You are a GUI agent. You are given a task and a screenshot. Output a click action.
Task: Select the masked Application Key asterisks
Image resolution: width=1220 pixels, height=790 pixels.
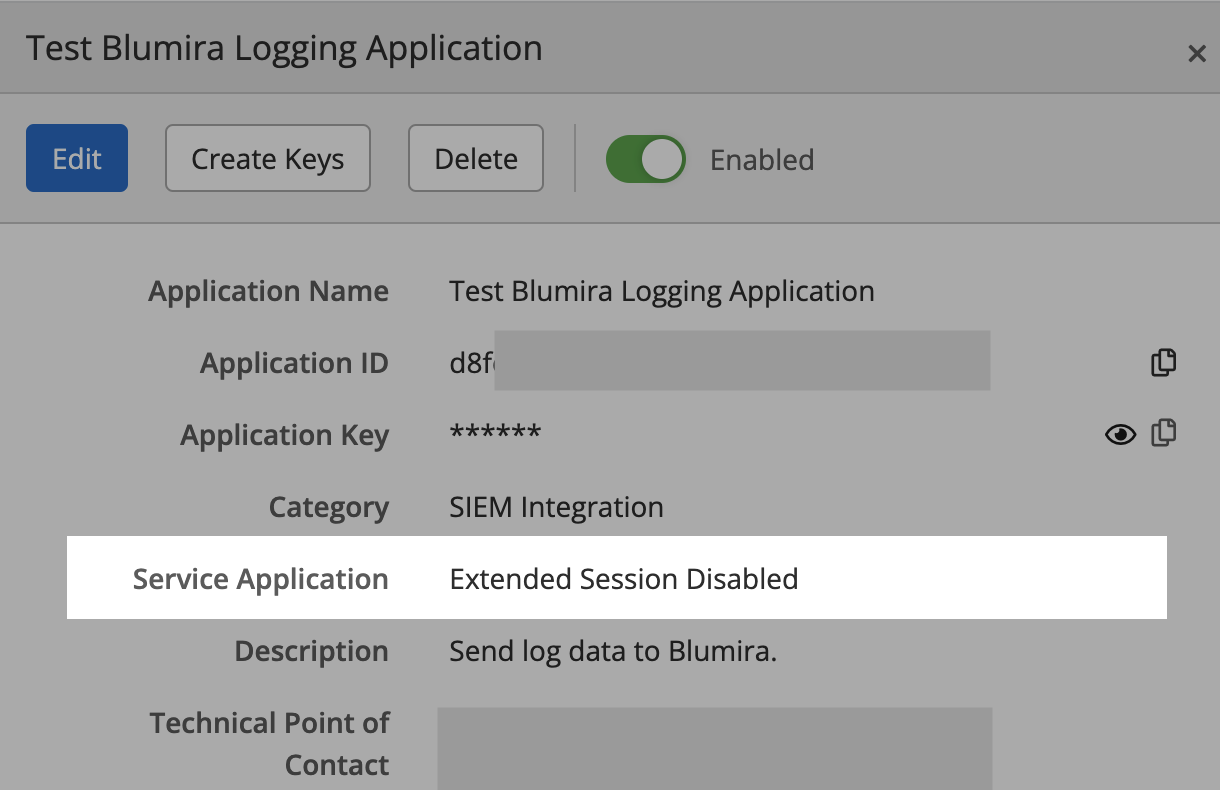(495, 434)
